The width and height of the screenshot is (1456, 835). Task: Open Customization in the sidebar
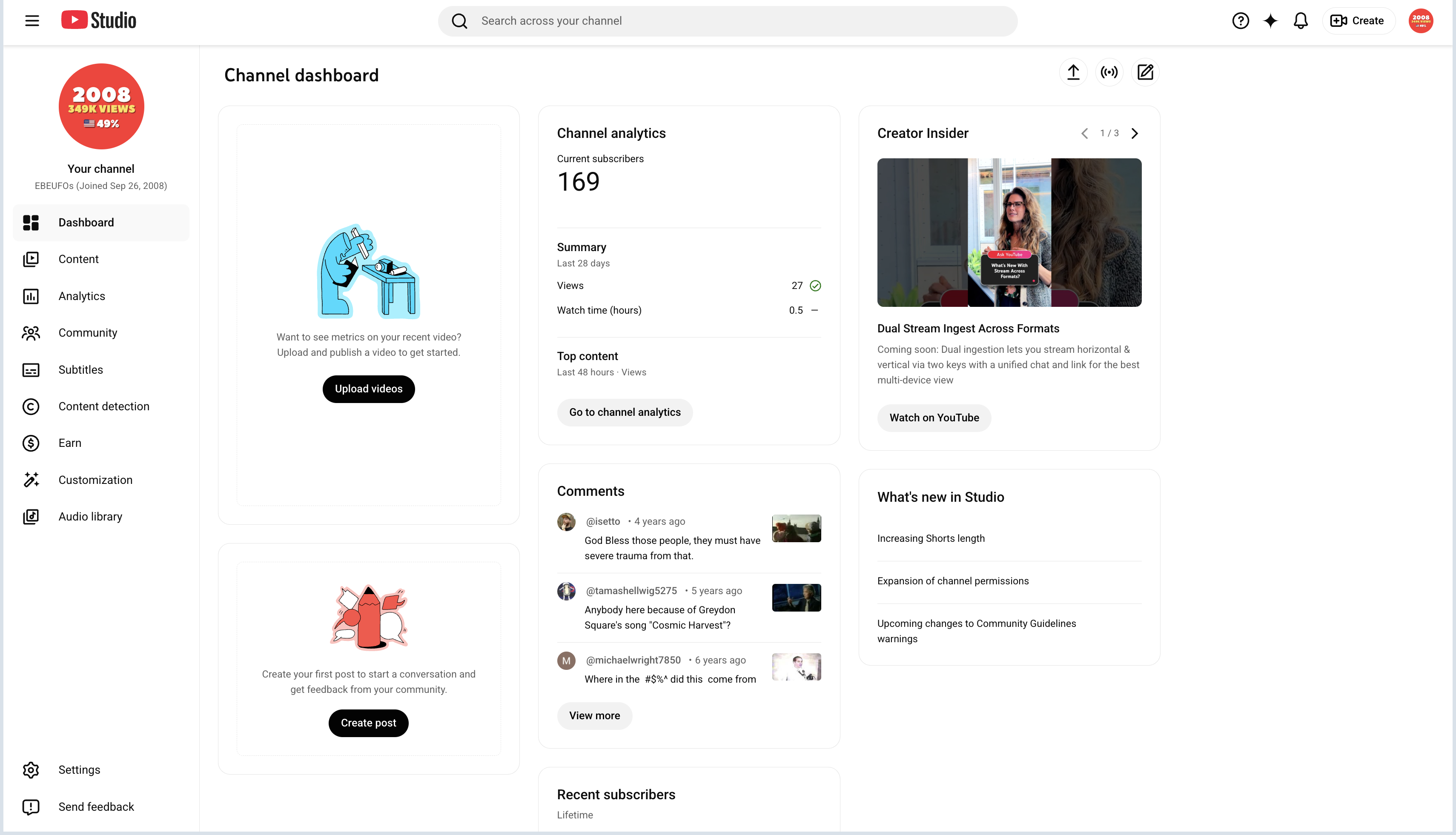[x=101, y=480]
